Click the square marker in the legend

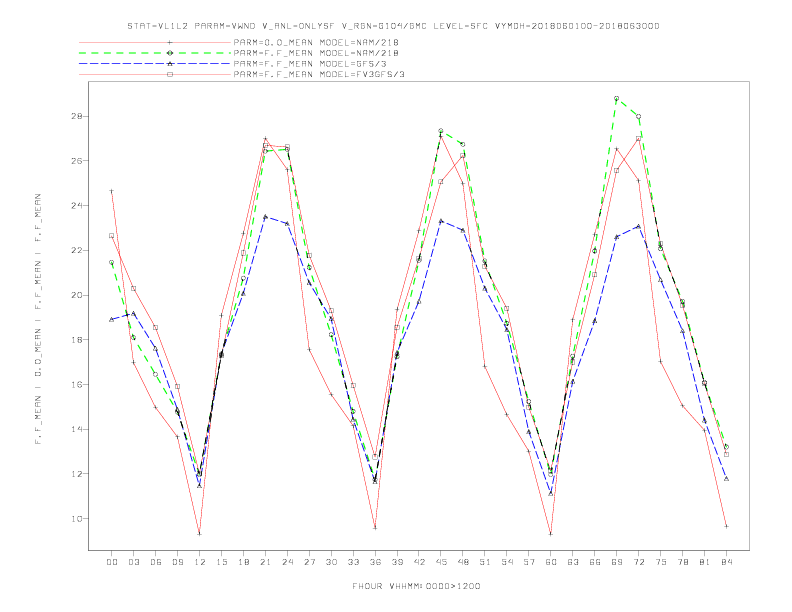(x=170, y=74)
